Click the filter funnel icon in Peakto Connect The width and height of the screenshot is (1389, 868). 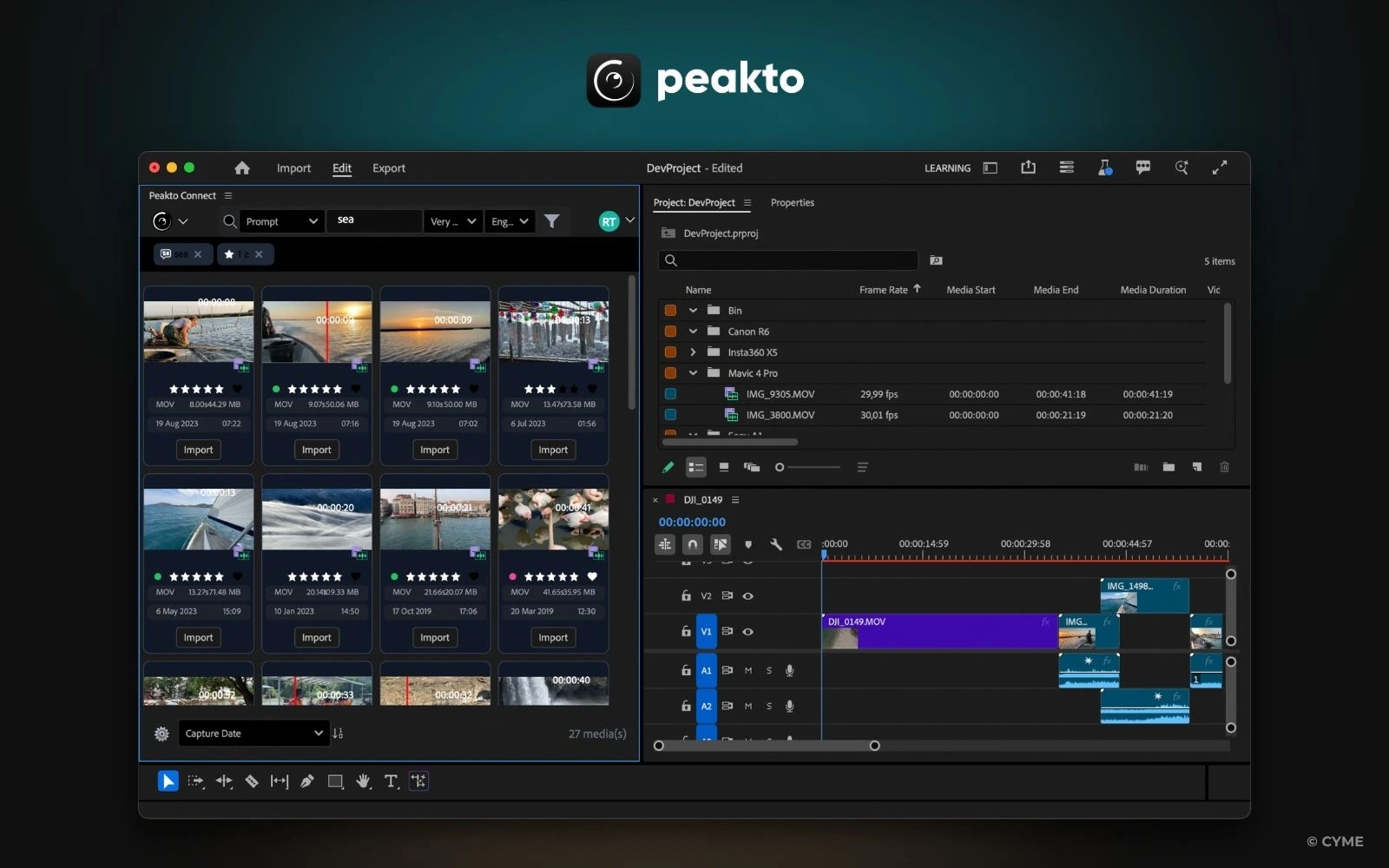click(x=551, y=221)
